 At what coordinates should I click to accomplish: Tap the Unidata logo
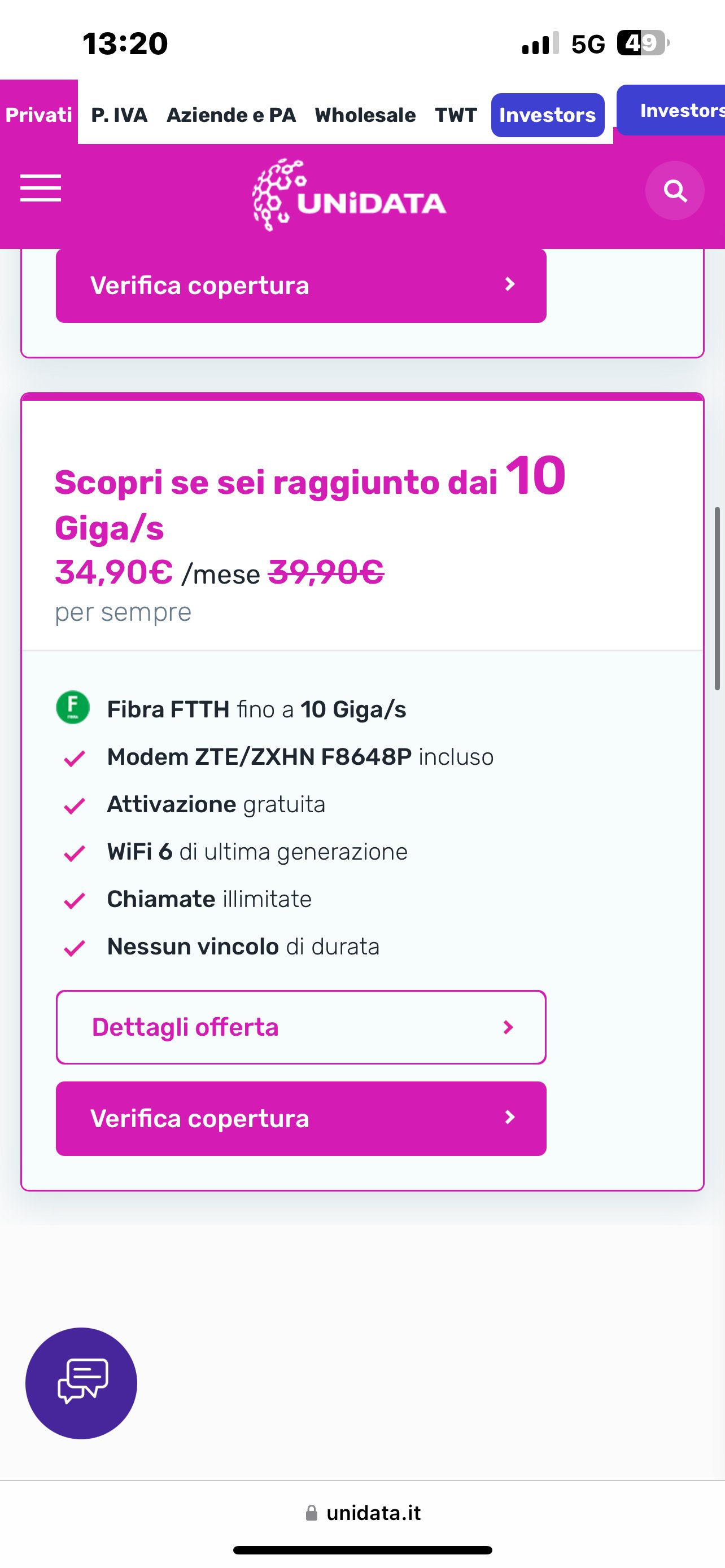point(350,195)
